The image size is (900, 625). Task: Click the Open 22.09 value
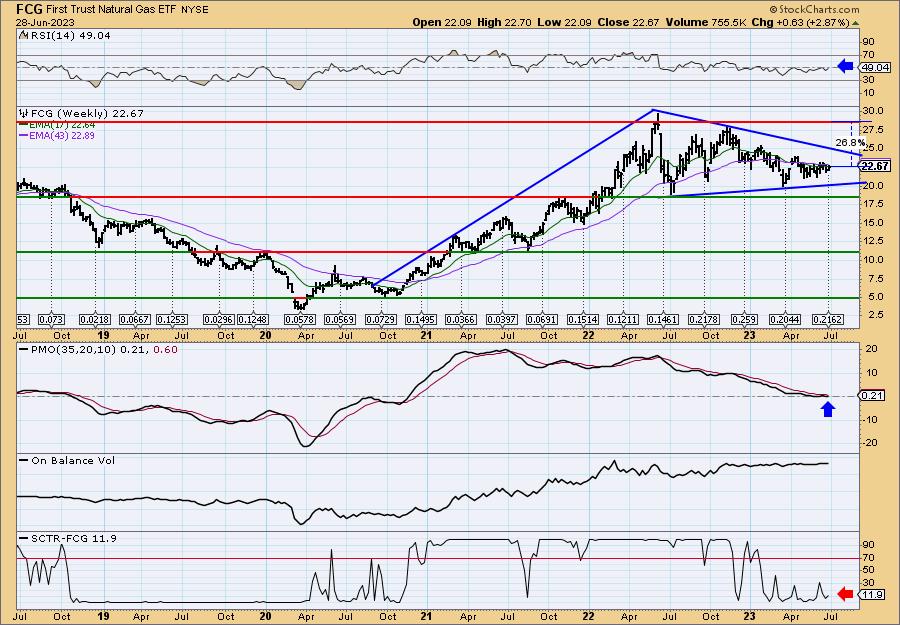(443, 22)
